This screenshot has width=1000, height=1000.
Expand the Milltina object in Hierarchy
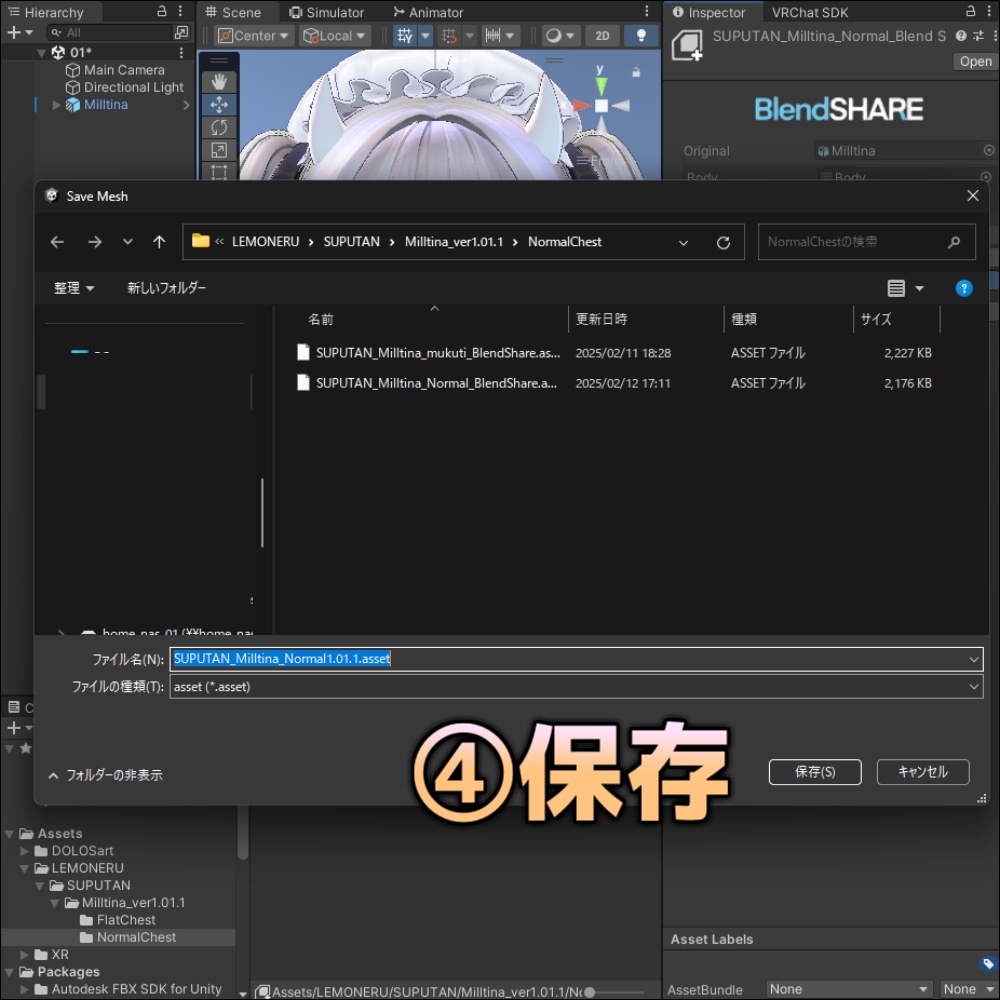57,105
